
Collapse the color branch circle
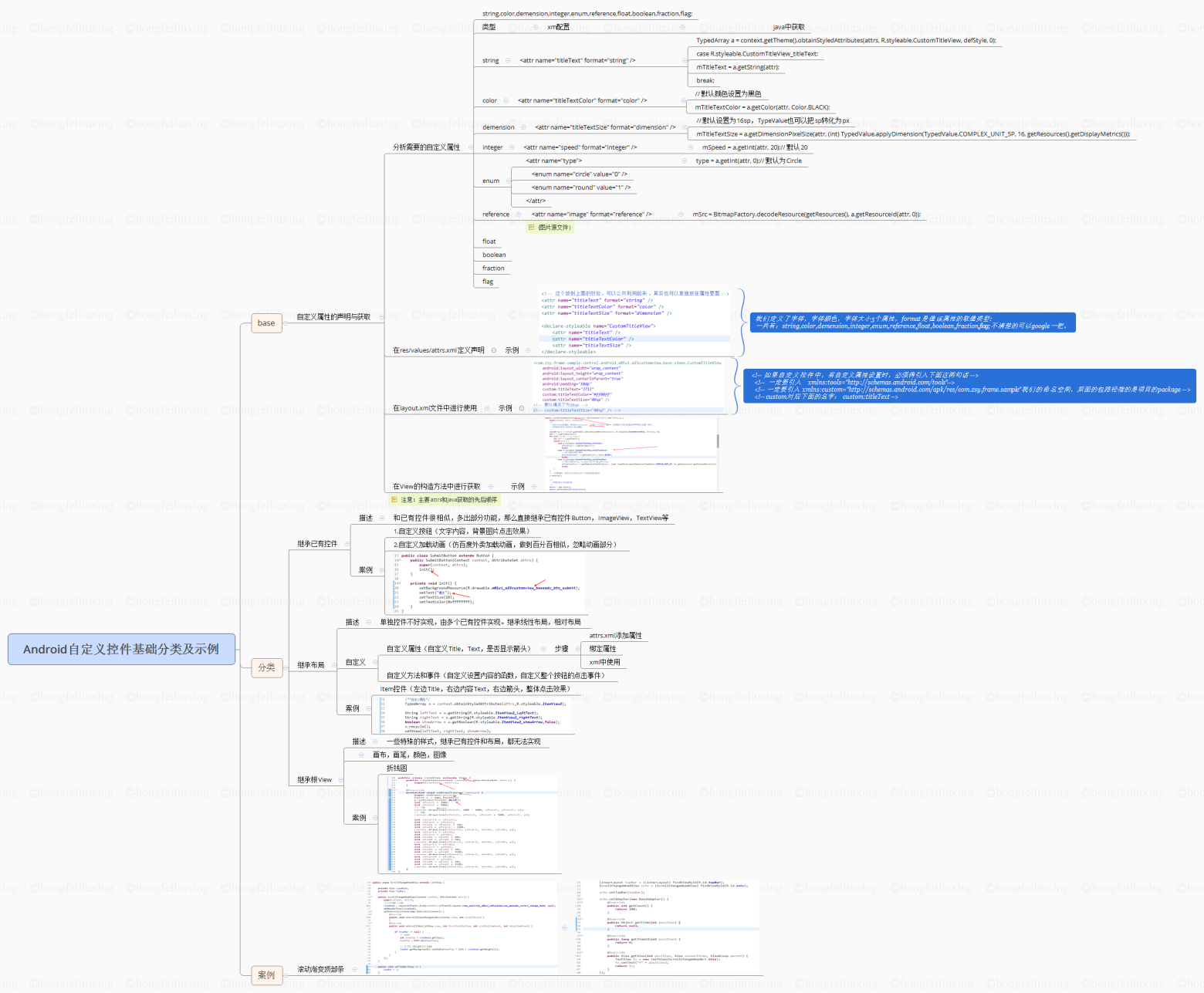coord(506,100)
